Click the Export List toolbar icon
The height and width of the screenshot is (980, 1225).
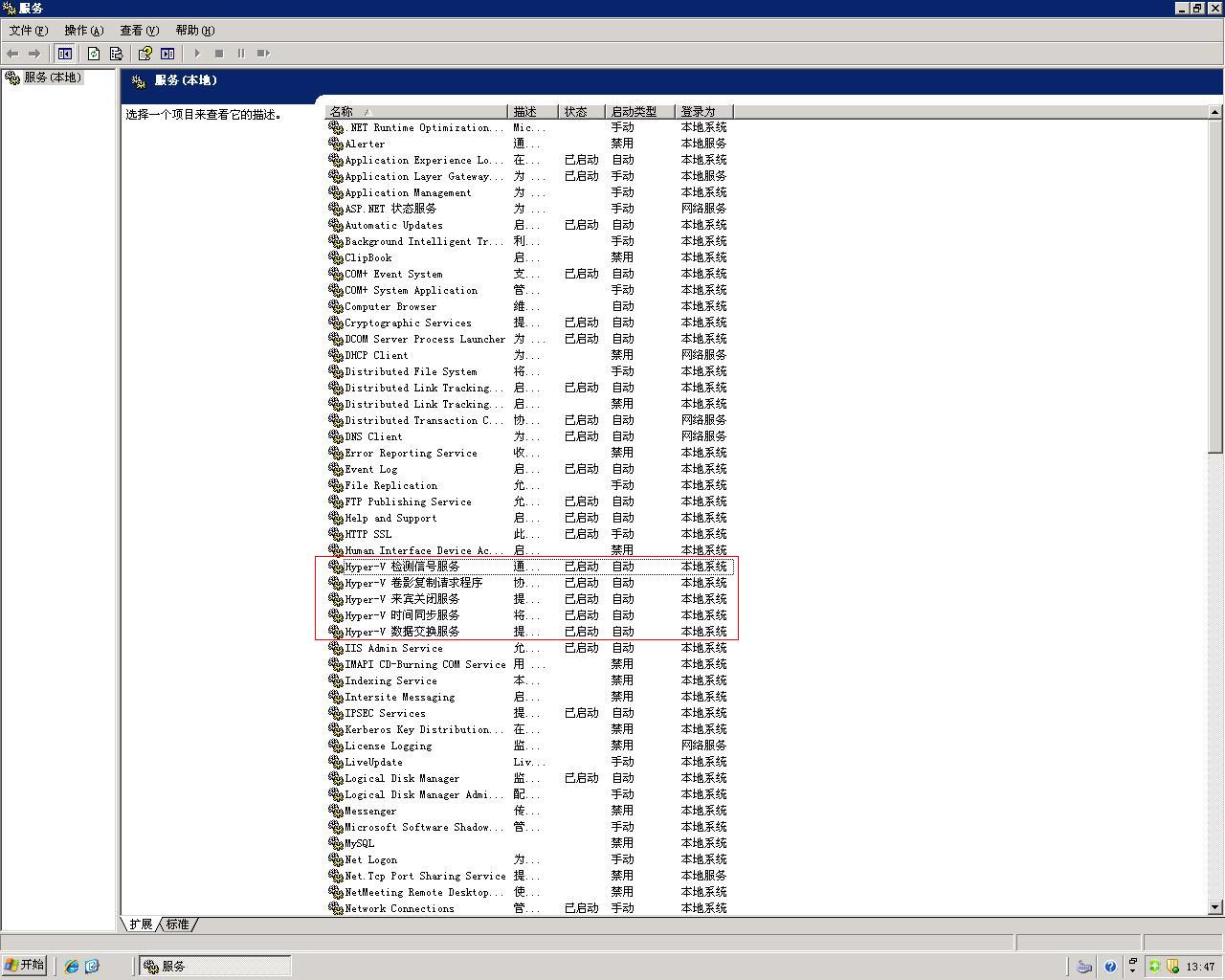click(116, 54)
